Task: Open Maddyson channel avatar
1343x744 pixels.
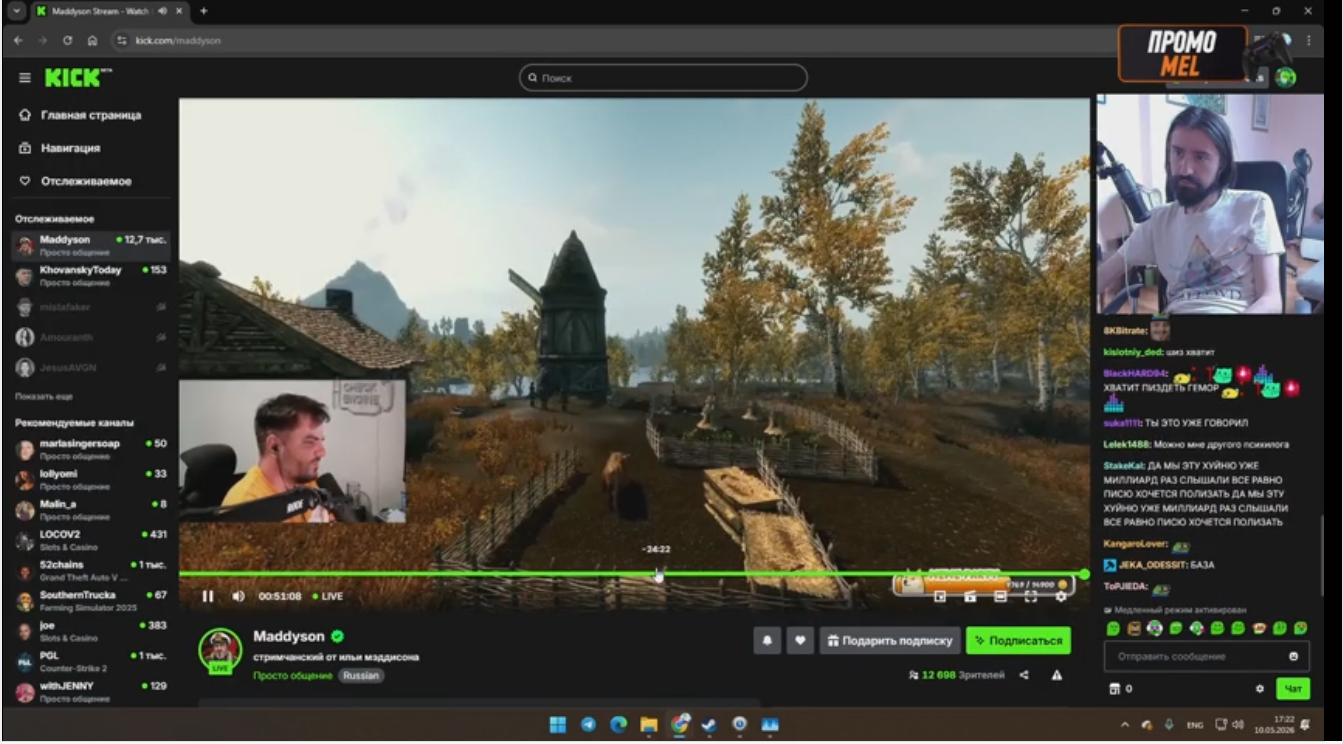Action: [x=220, y=650]
